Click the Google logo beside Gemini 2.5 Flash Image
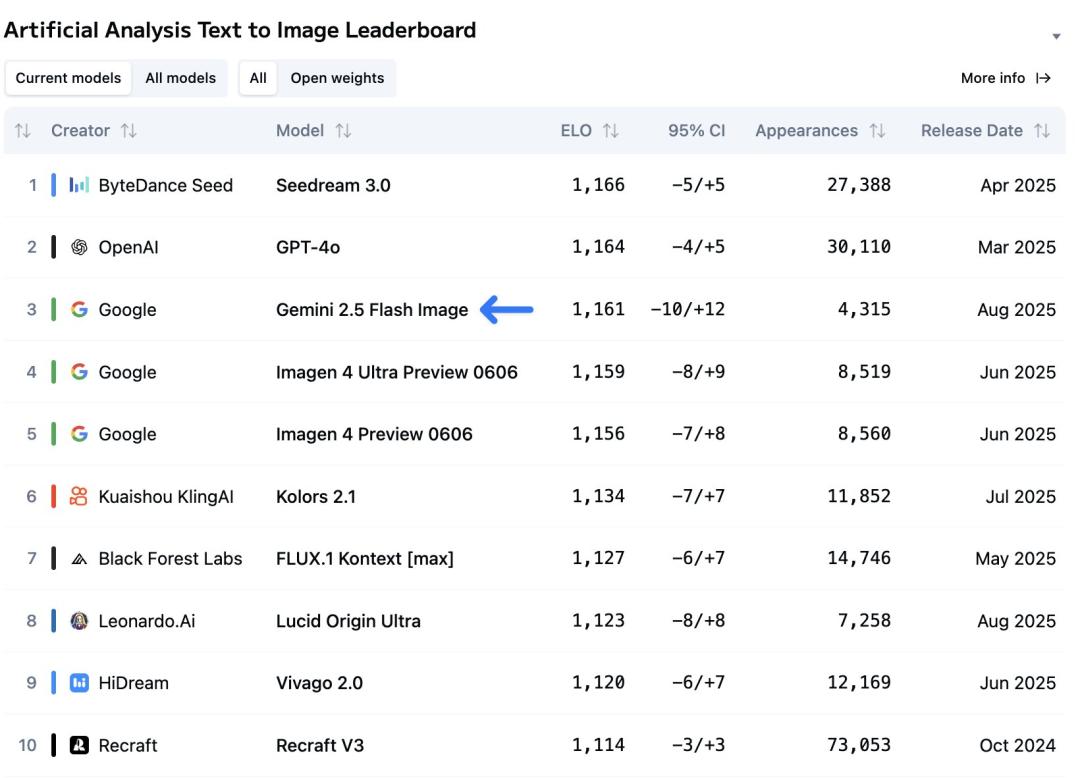Screen dimensions: 1080x778 tap(79, 310)
